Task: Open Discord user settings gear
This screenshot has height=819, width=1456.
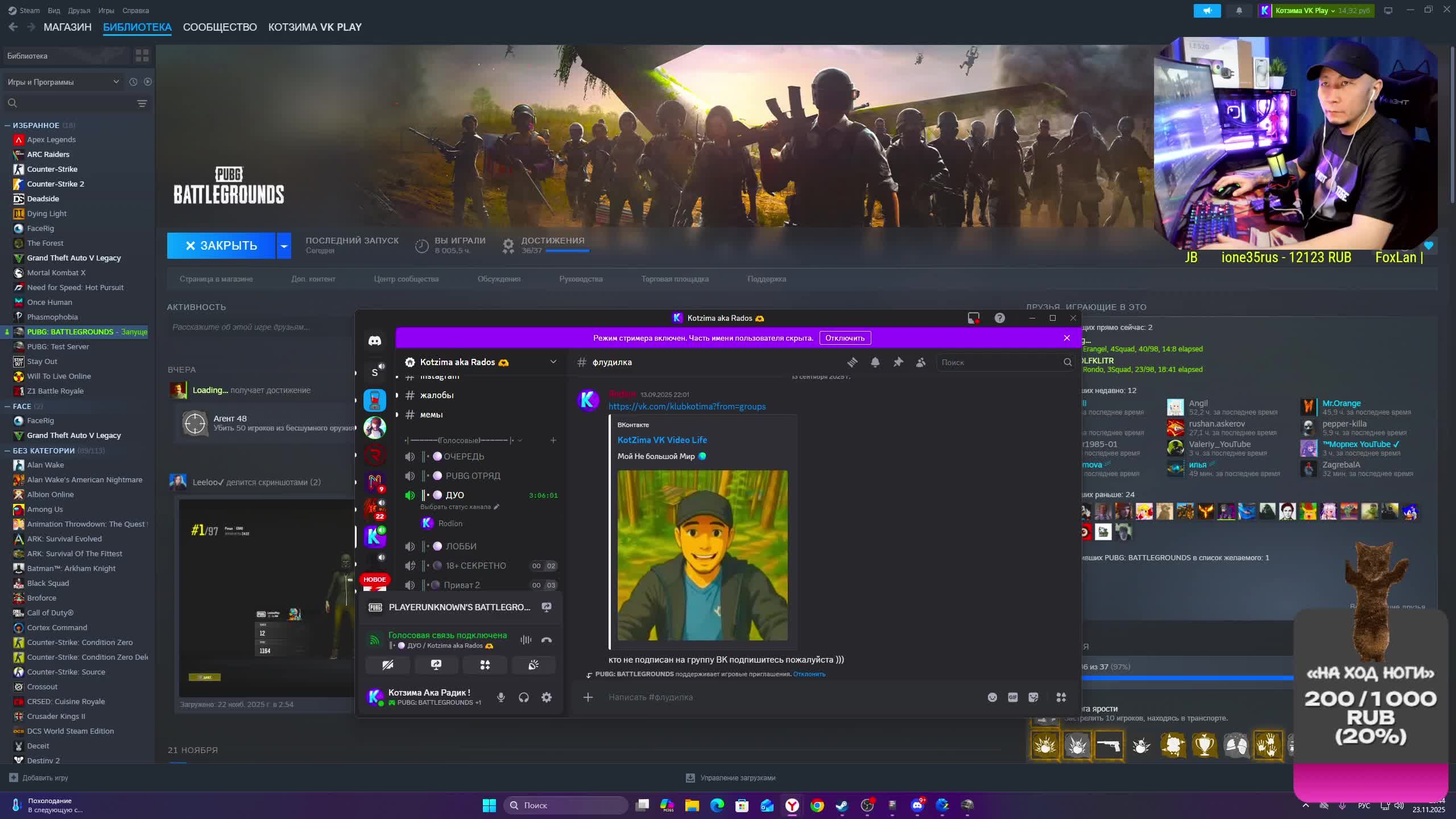Action: coord(547,697)
